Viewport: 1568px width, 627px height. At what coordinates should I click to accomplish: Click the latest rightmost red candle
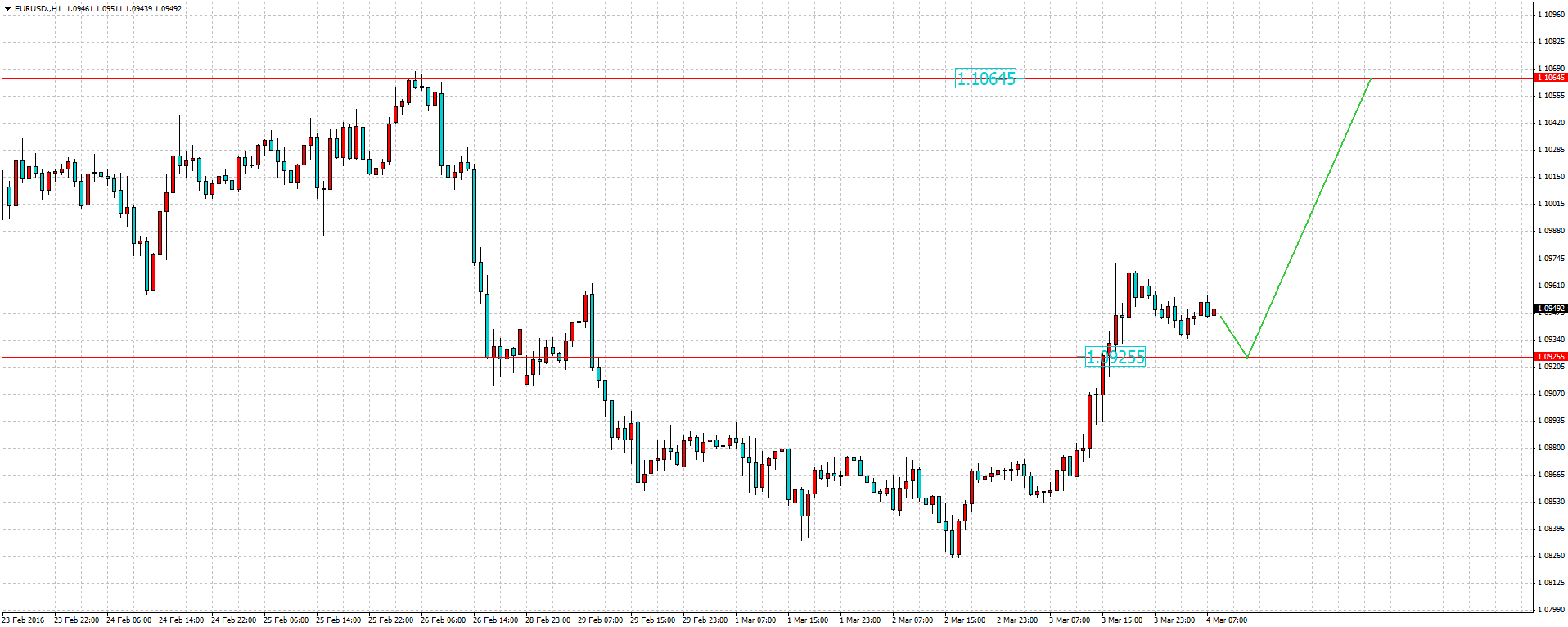pyautogui.click(x=1214, y=312)
